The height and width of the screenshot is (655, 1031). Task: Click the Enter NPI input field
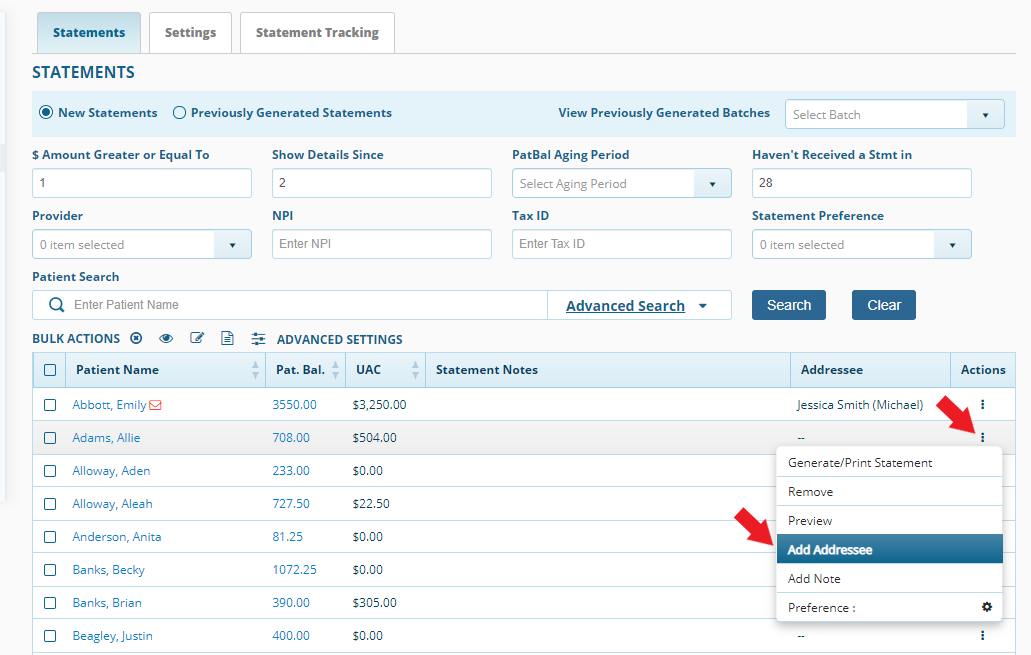click(x=381, y=244)
